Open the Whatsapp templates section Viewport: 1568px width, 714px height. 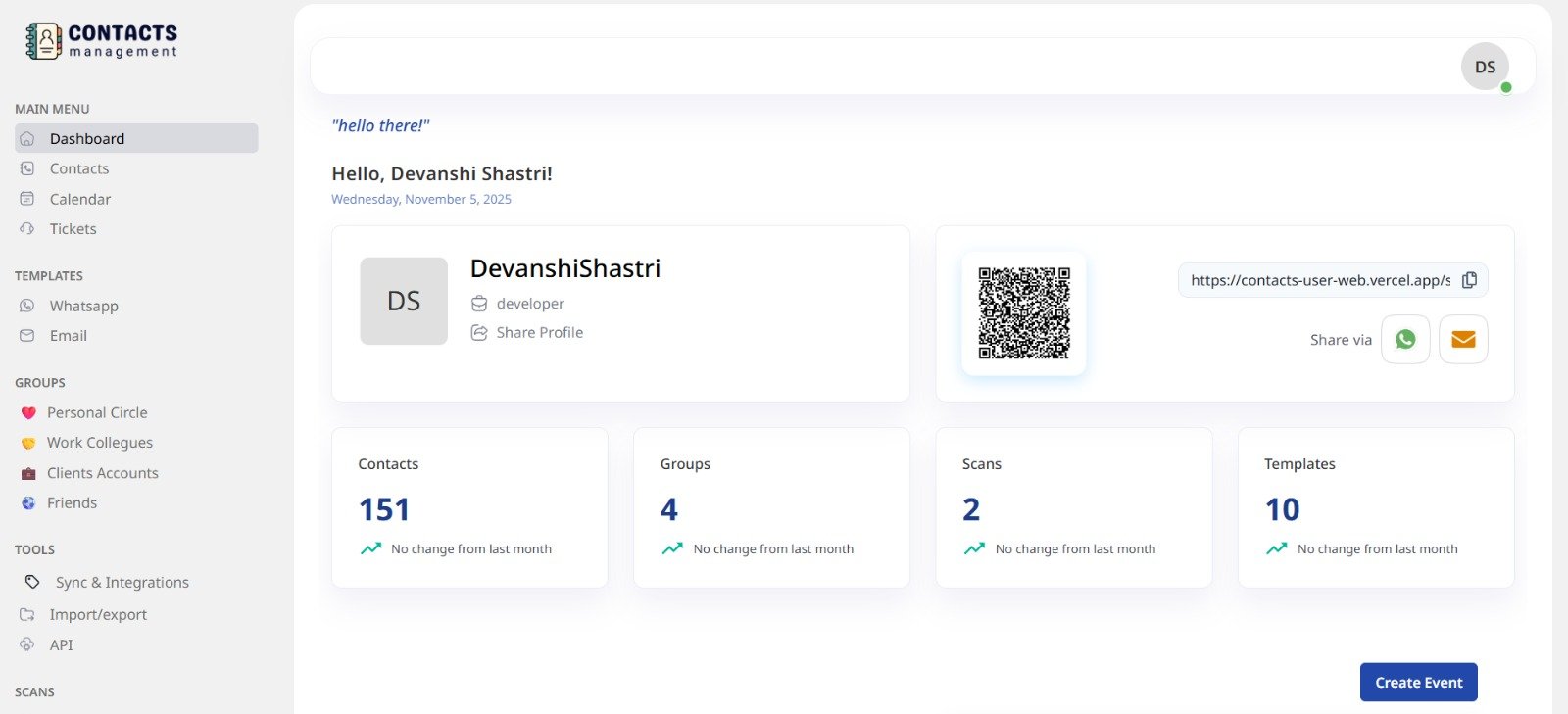pos(84,306)
